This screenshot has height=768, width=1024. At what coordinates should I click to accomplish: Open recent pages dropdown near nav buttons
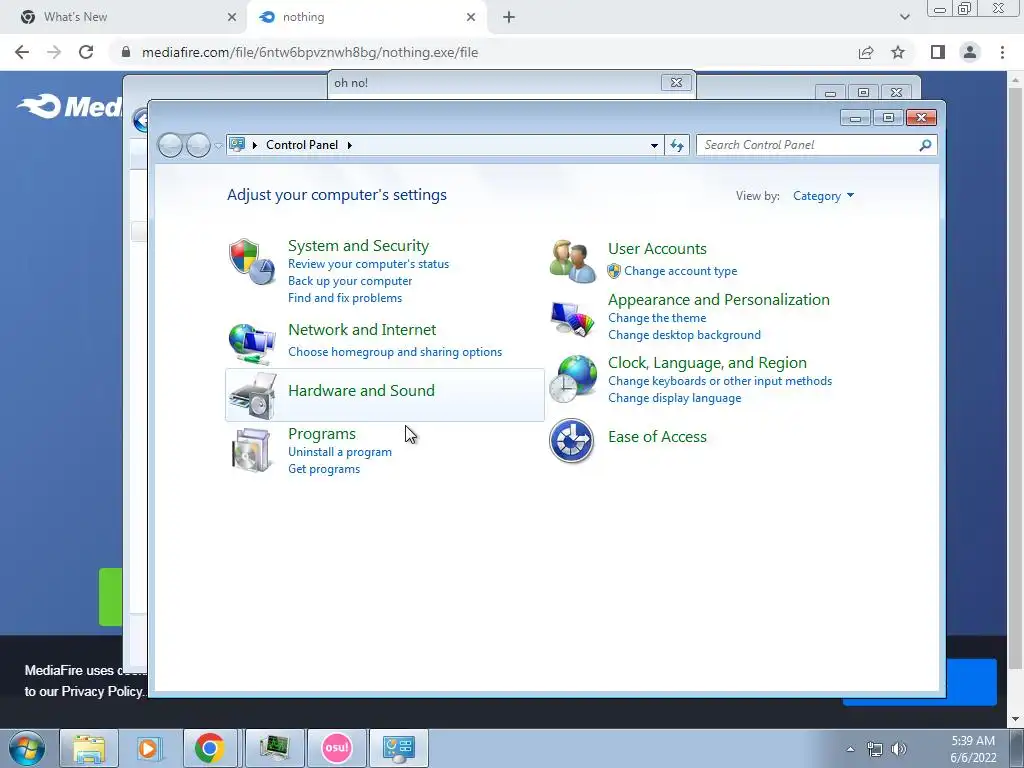click(x=218, y=145)
